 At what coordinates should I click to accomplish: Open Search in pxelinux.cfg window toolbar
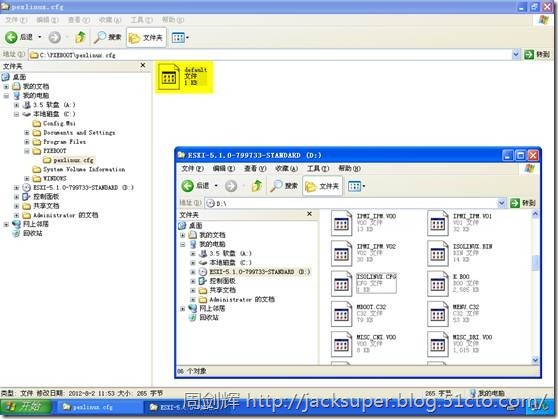point(107,37)
